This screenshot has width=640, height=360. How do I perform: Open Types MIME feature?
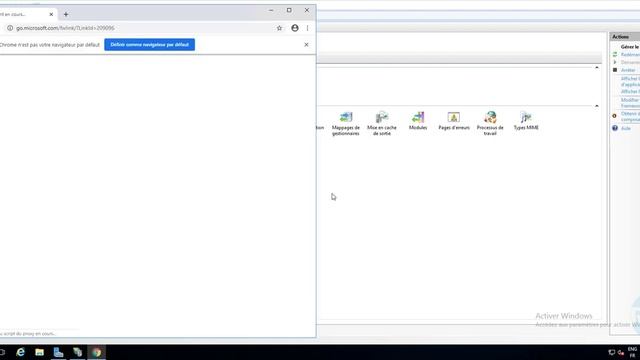coord(526,121)
